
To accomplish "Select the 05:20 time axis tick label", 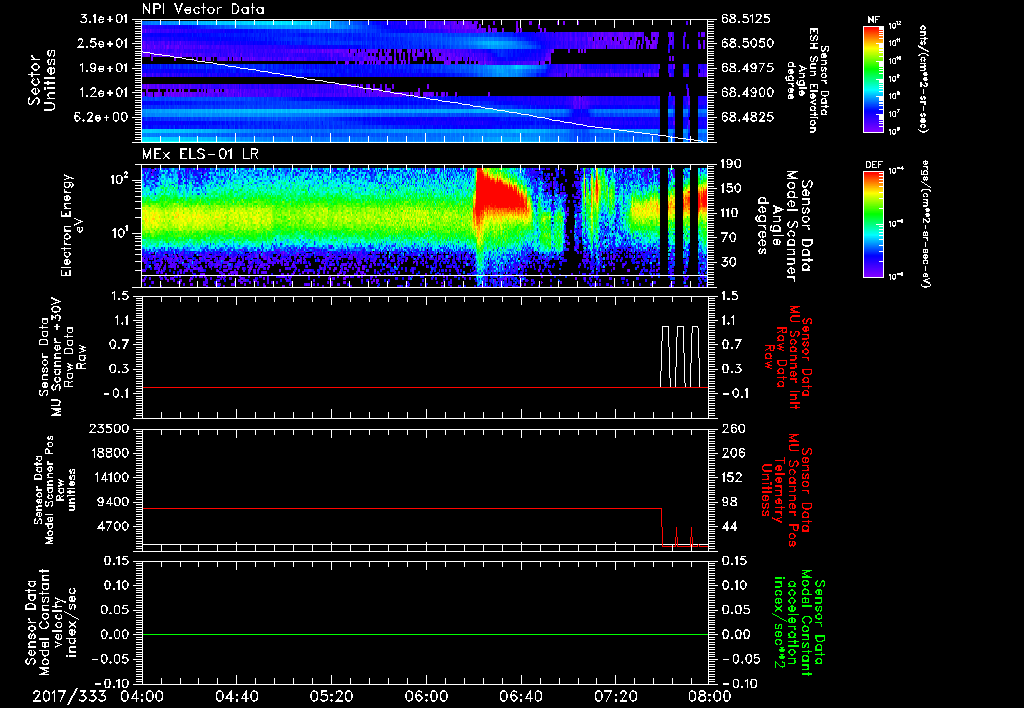I will [x=332, y=696].
